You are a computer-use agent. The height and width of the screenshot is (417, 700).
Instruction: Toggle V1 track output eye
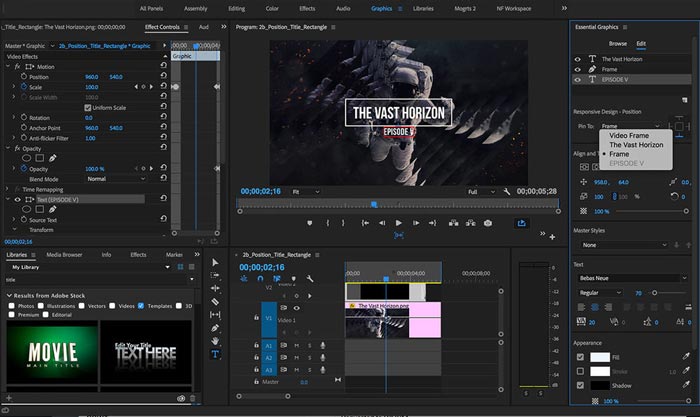point(296,308)
